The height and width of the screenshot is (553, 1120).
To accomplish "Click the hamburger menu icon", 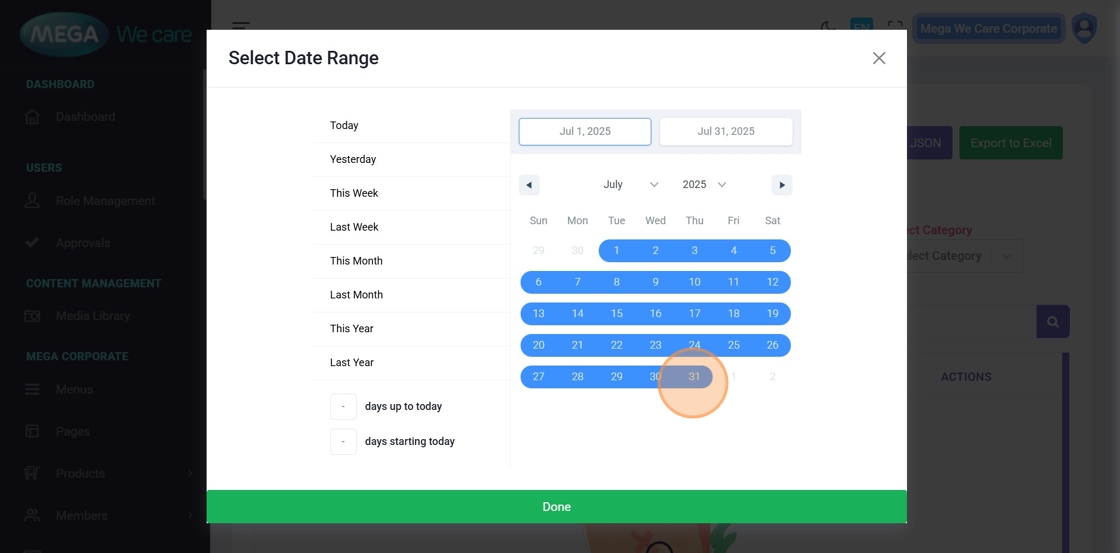I will pos(241,27).
